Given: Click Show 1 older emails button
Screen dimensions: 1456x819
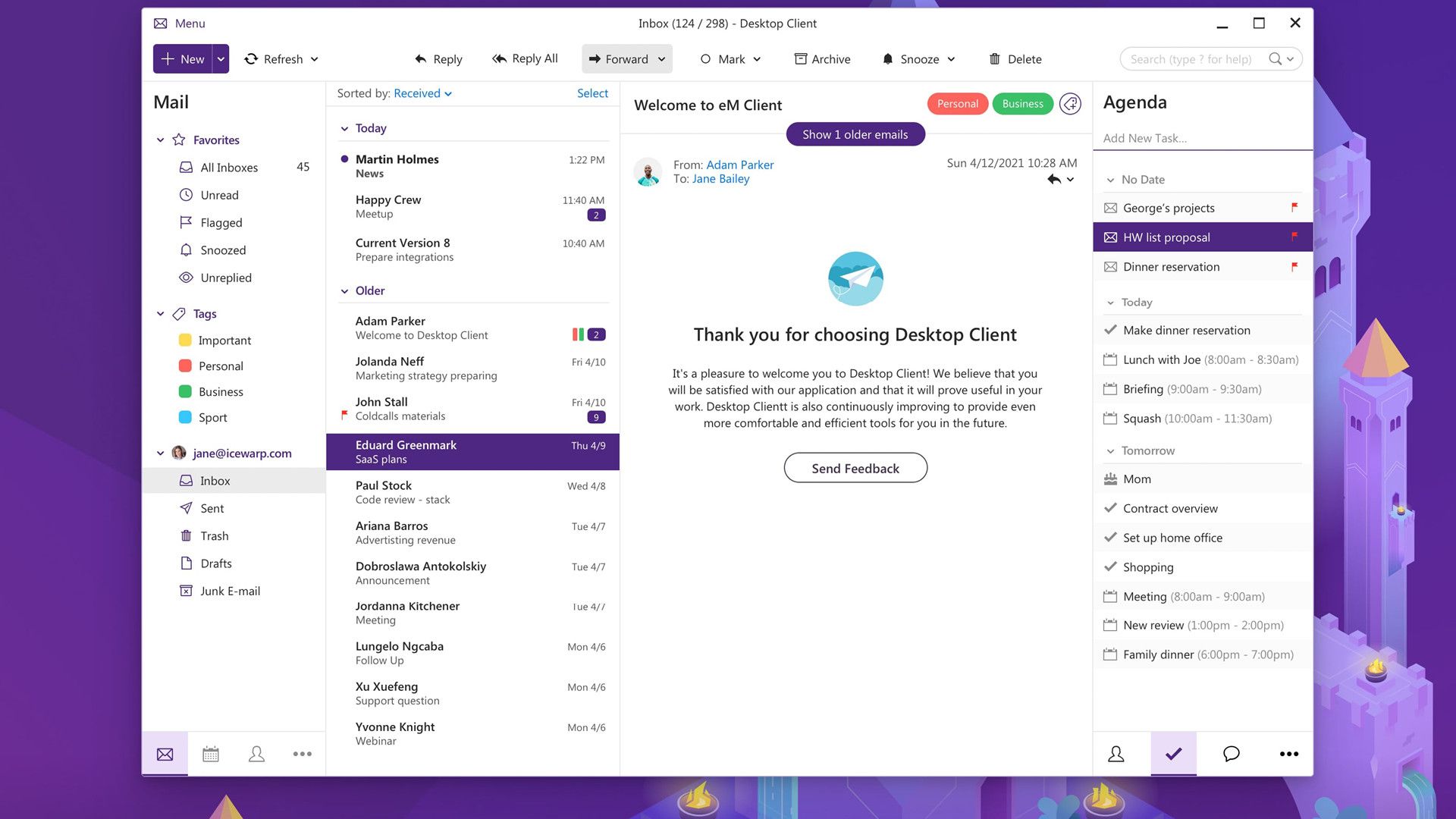Looking at the screenshot, I should (x=855, y=134).
